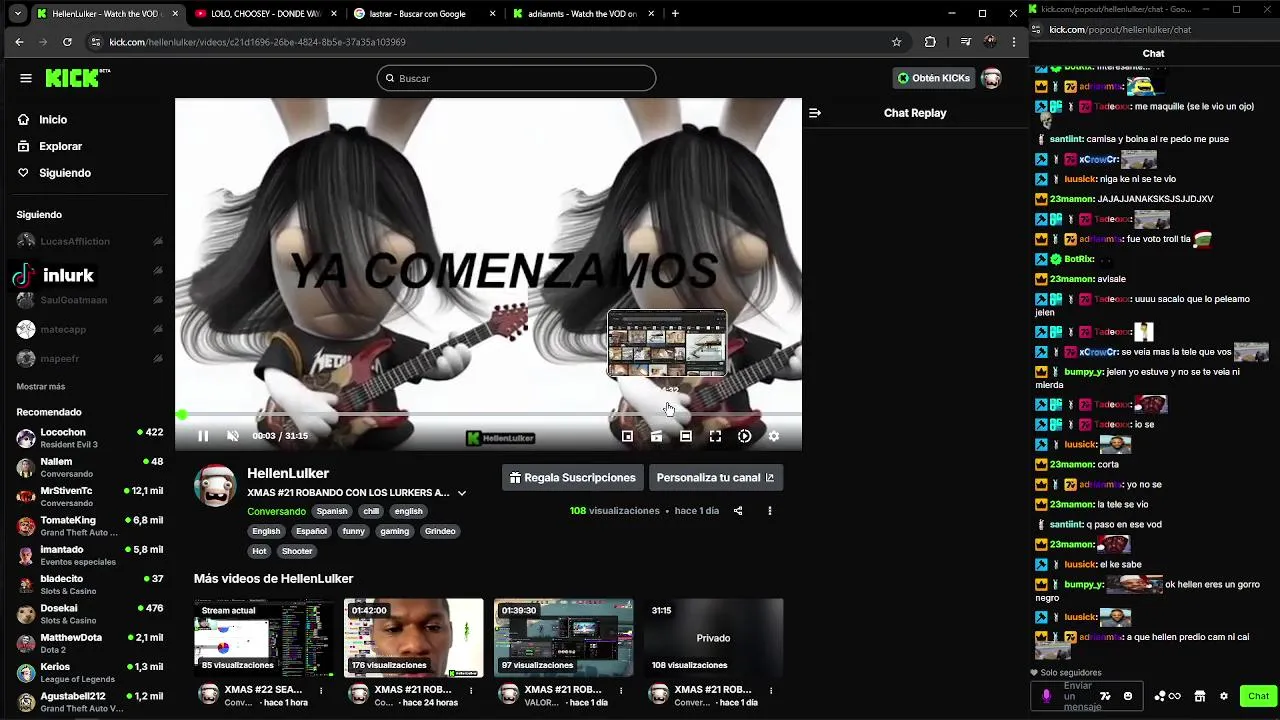Open shop icon in chat popout
The image size is (1280, 720).
click(x=1199, y=696)
